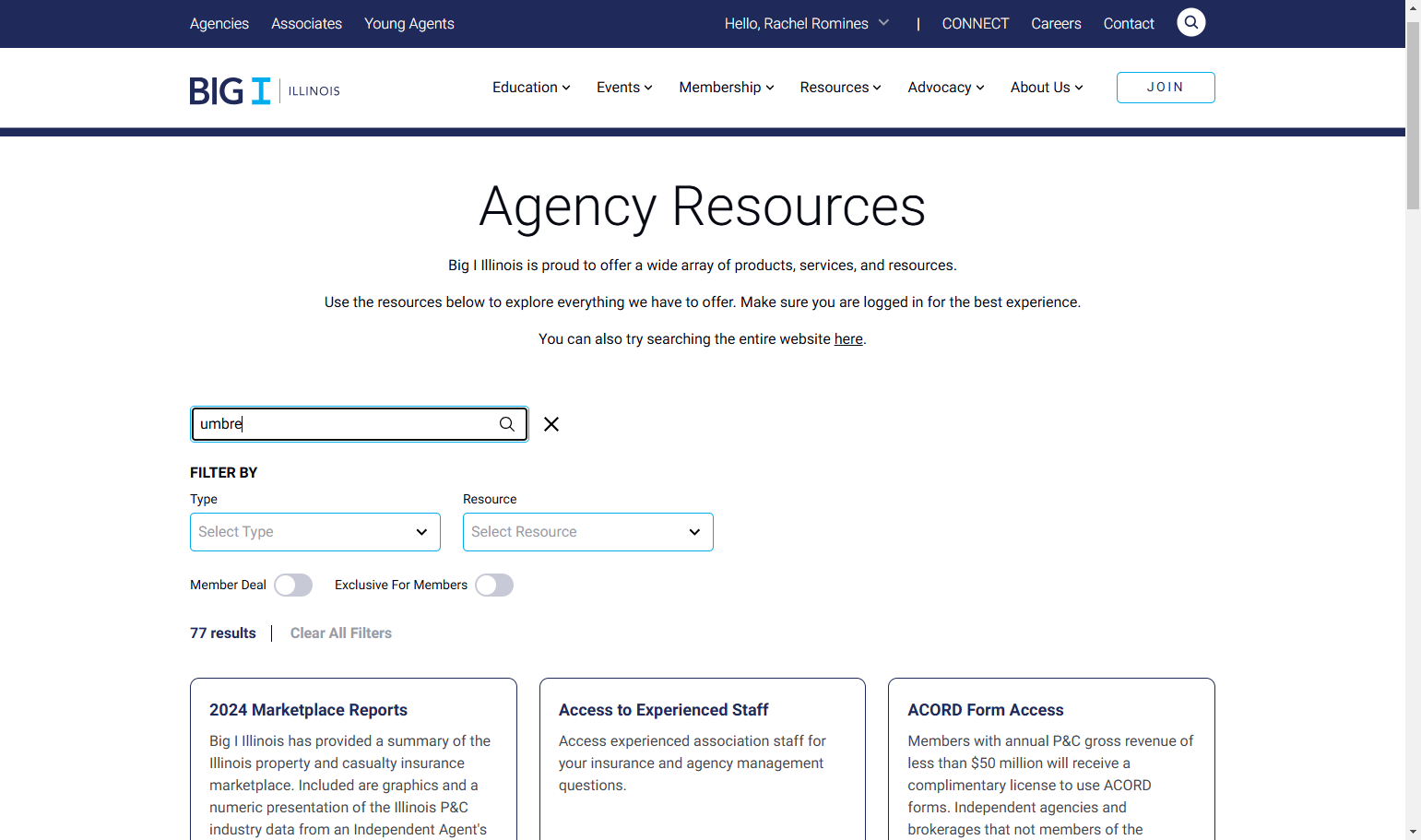Click the scrollbar up arrow
Screen dimensions: 1421x840
1413,7
